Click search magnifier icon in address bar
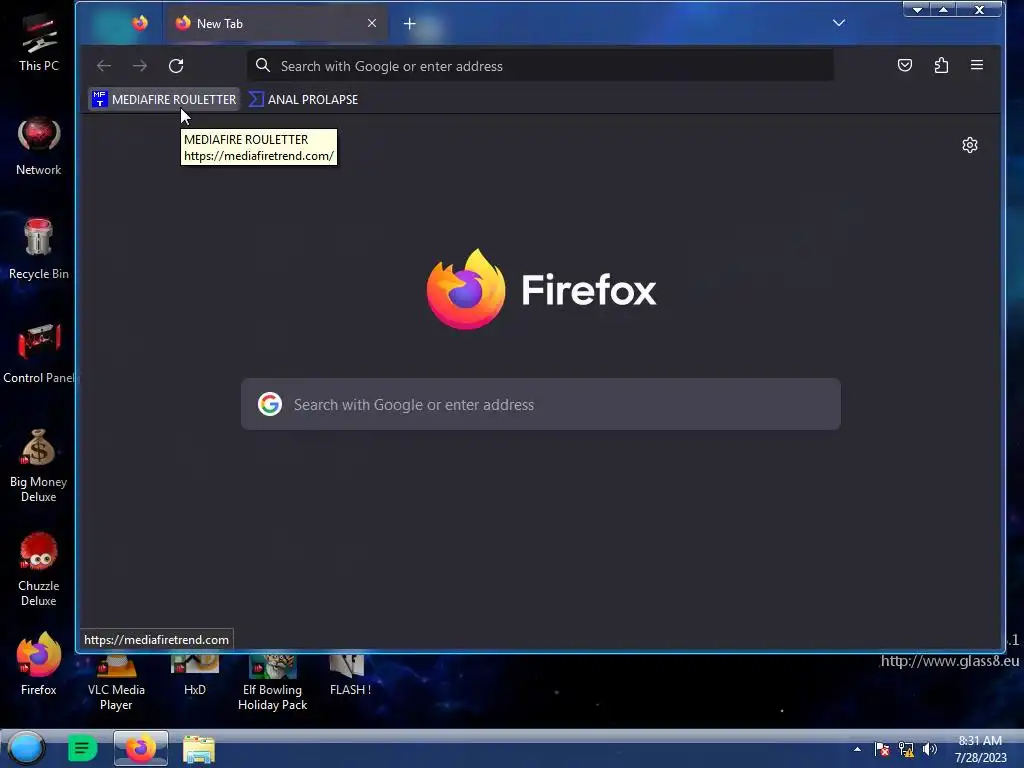Viewport: 1024px width, 768px height. click(x=263, y=65)
